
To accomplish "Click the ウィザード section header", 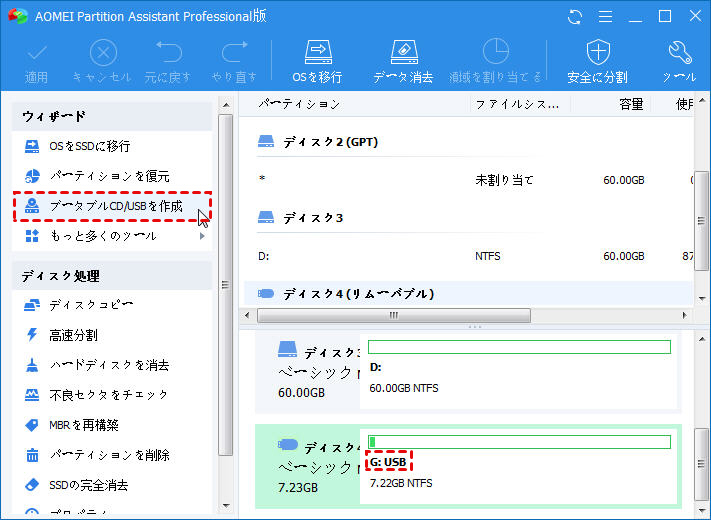I will (112, 117).
